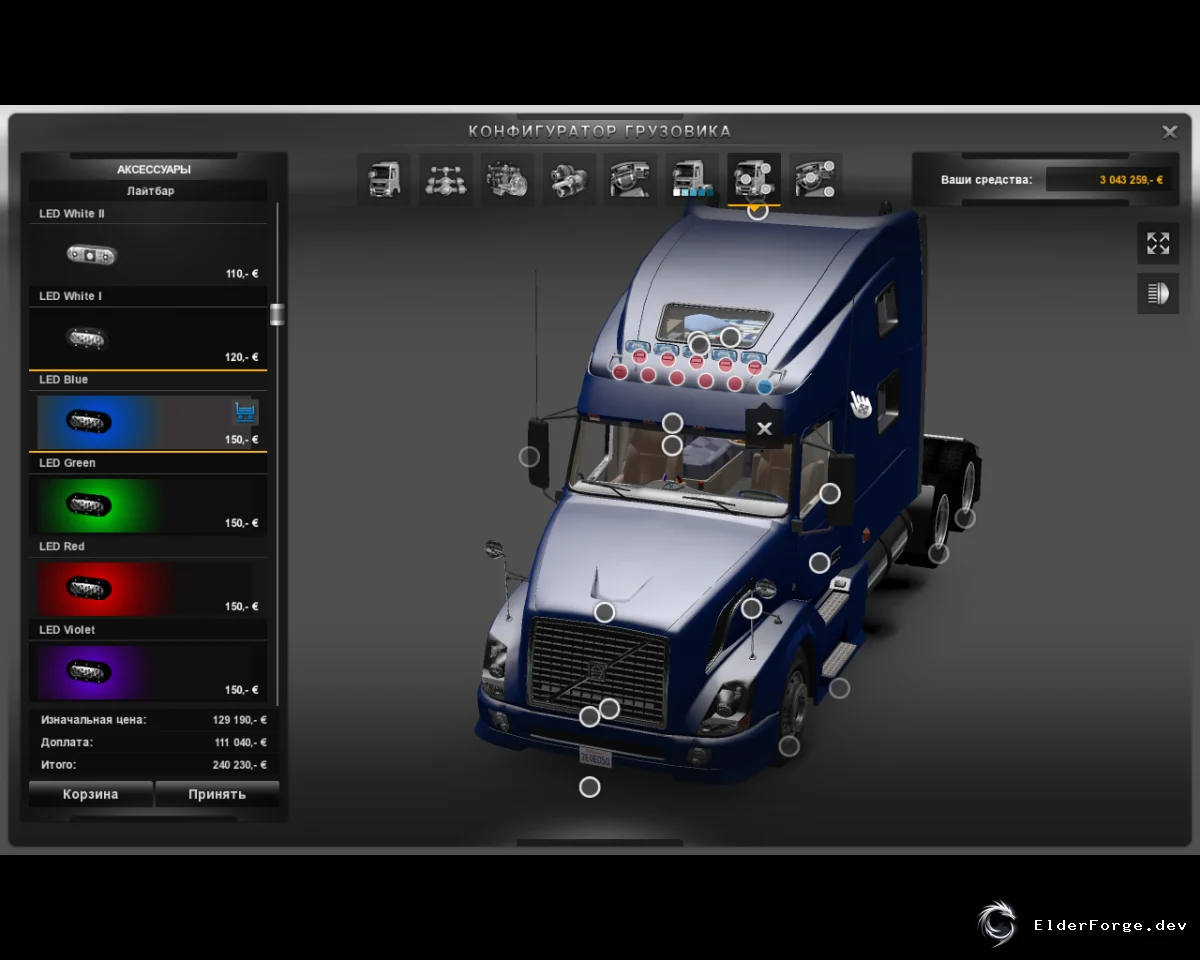
Task: Click the Принять accept button
Action: tap(217, 794)
